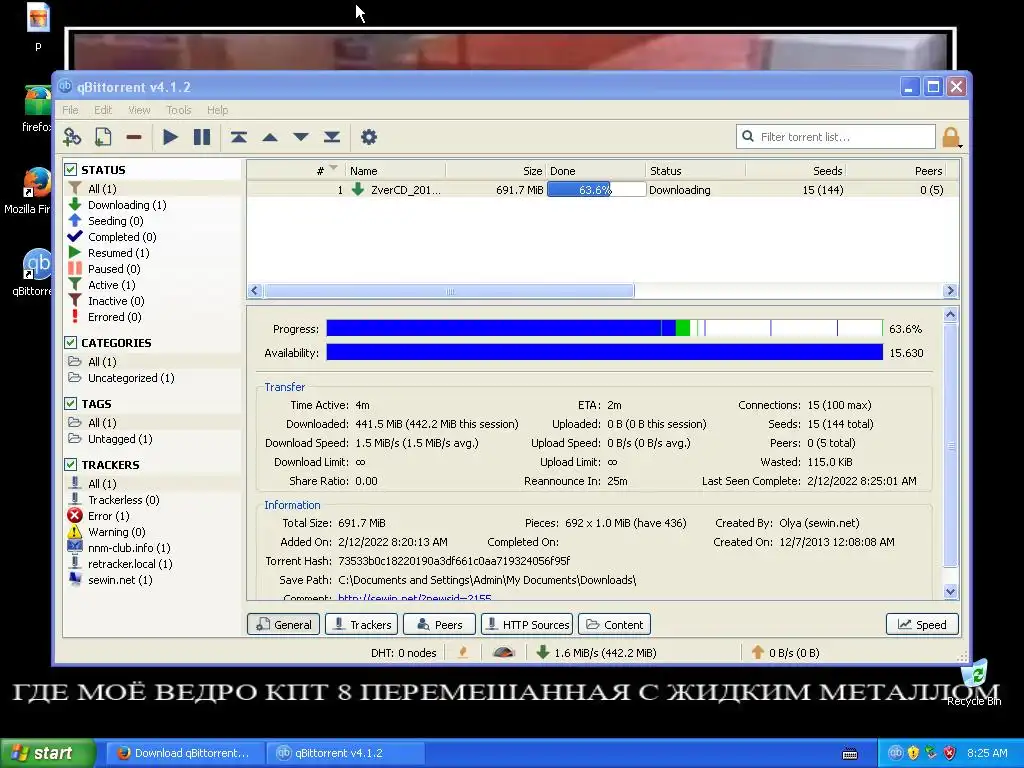Switch to the HTTP Sources tab
The width and height of the screenshot is (1024, 768).
[x=527, y=624]
